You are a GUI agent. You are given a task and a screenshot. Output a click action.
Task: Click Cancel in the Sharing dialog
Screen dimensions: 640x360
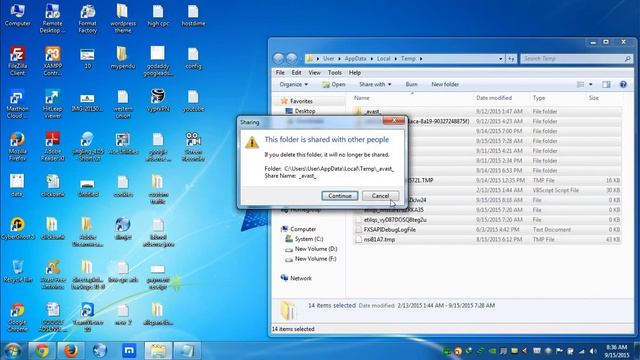click(380, 196)
